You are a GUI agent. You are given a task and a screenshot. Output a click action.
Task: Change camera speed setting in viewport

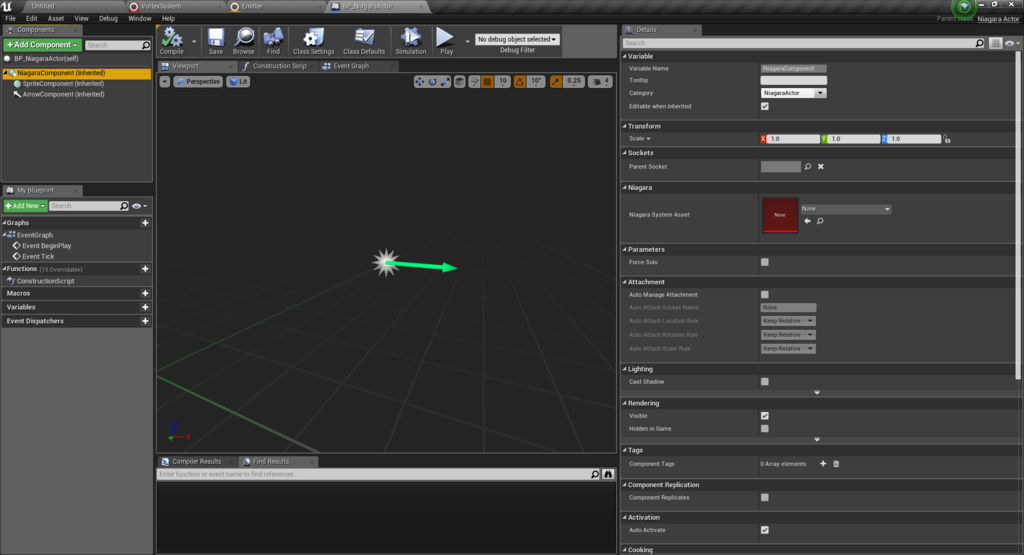pos(600,82)
